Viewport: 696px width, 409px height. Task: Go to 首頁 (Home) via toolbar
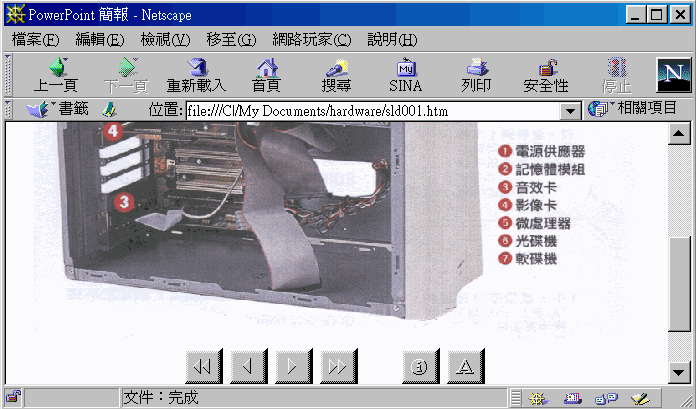266,75
